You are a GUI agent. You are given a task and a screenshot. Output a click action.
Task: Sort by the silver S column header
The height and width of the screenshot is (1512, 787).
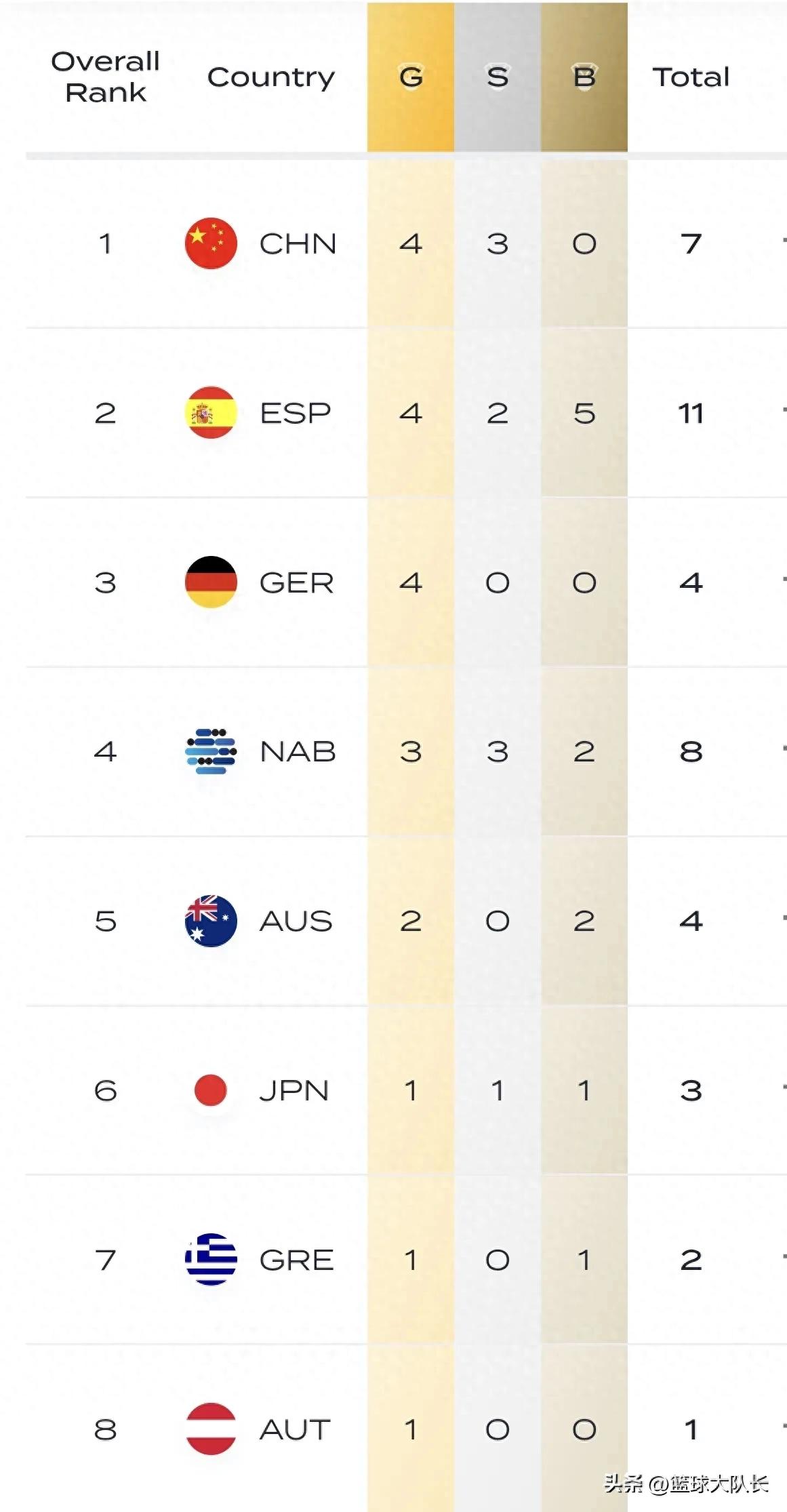pos(498,77)
